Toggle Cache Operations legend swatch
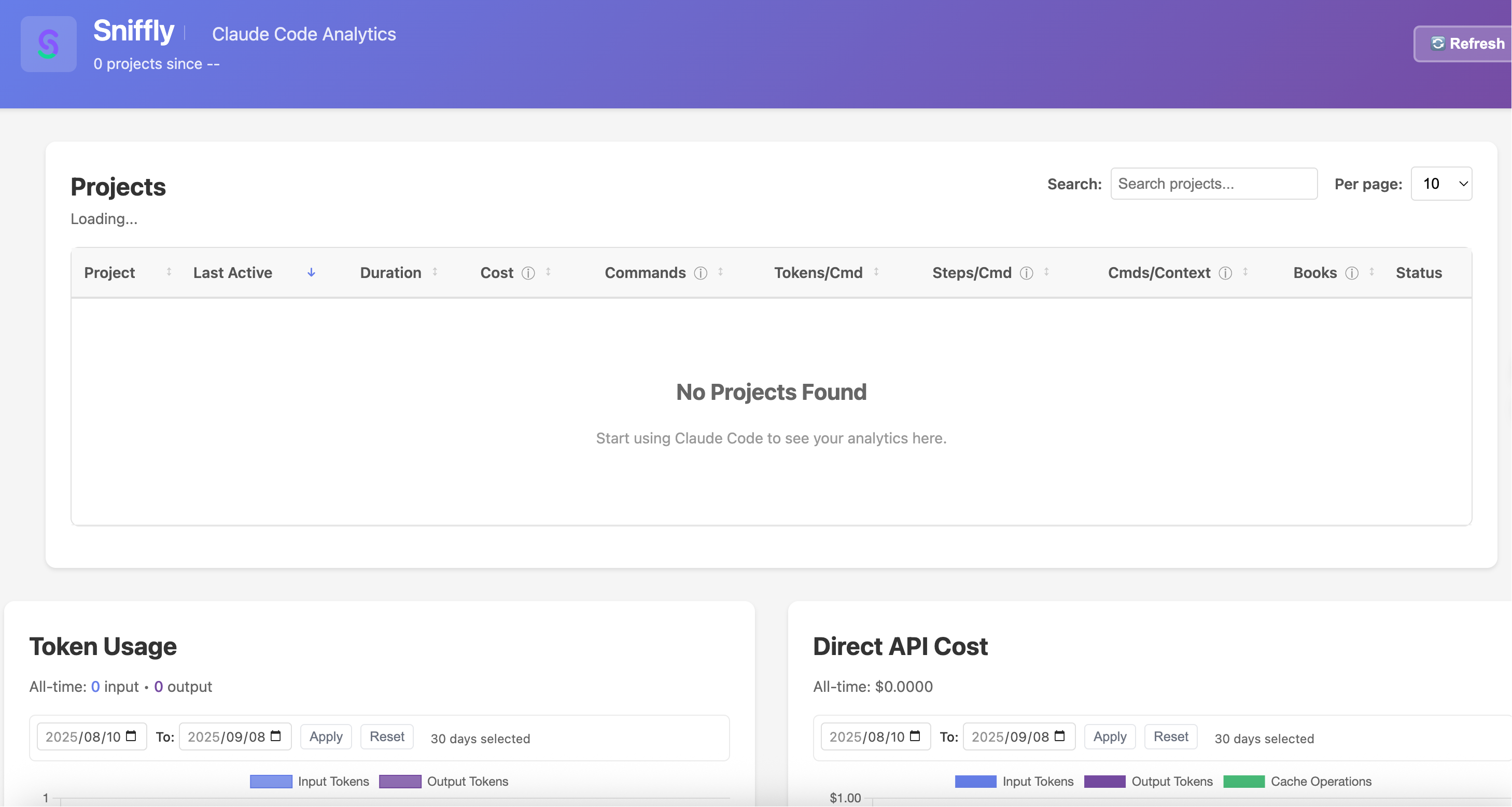The height and width of the screenshot is (807, 1512). tap(1244, 782)
